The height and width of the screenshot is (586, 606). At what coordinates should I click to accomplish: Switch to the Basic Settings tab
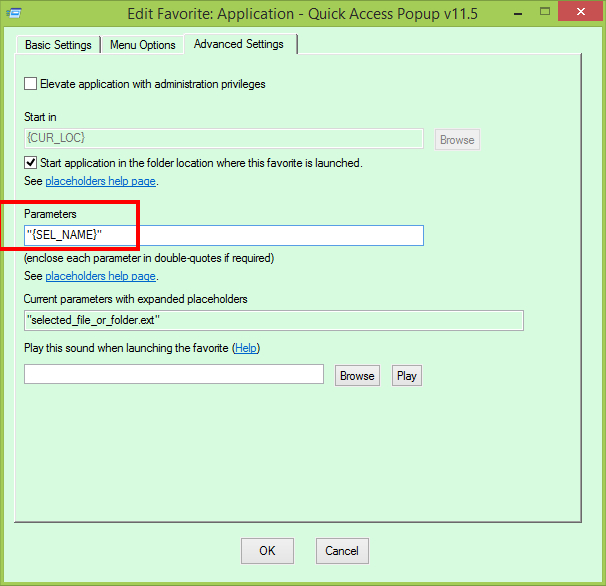tap(58, 45)
